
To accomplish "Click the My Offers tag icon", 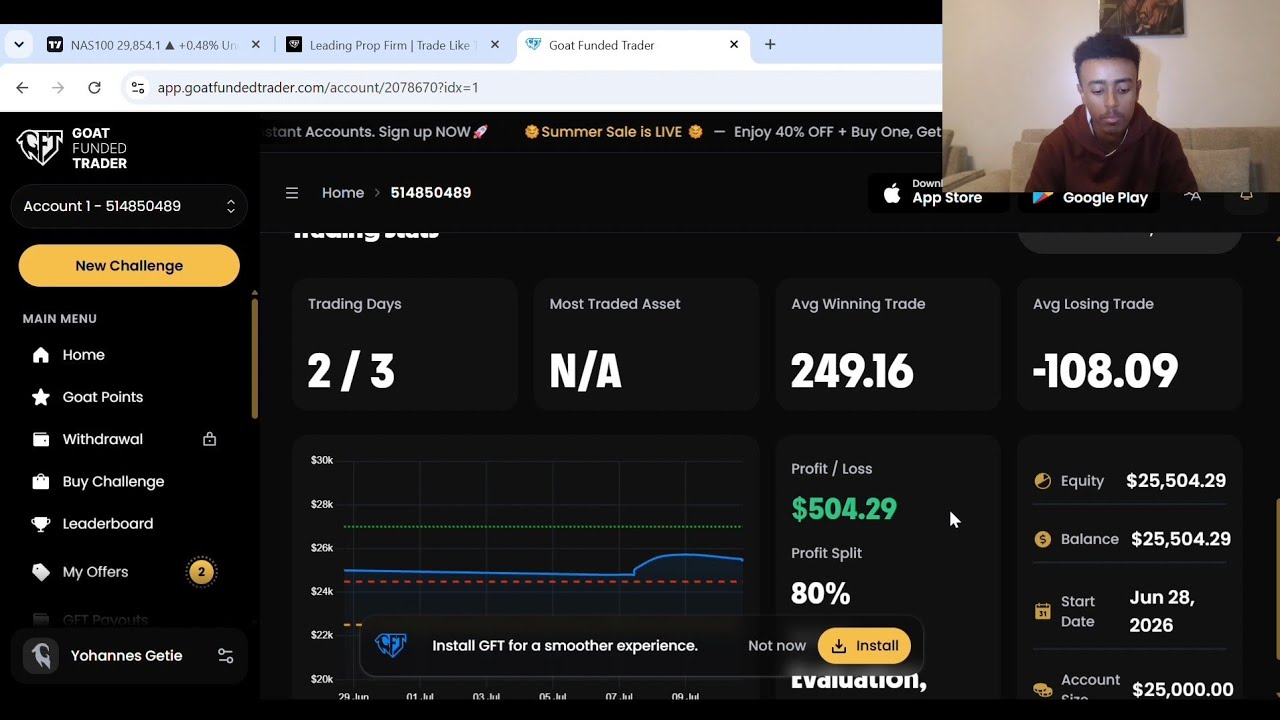I will pyautogui.click(x=41, y=572).
